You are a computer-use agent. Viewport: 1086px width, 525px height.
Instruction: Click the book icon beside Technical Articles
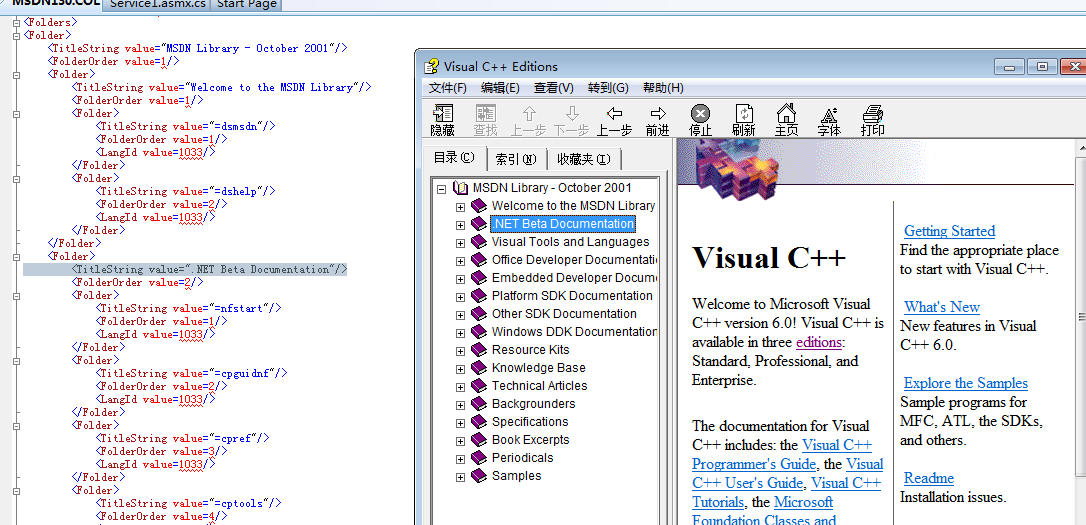click(479, 386)
